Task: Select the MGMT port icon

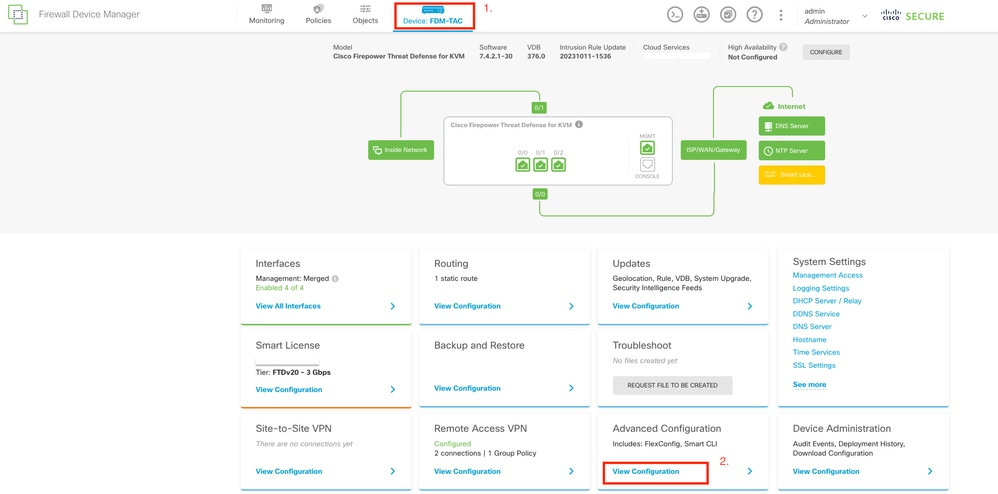Action: (647, 148)
